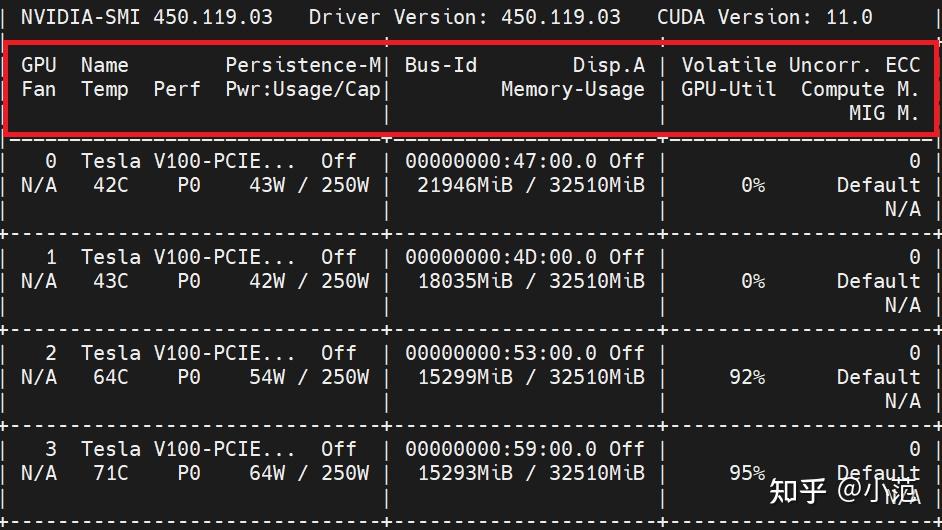Click the Driver Version: 450.119.03 text
The image size is (942, 530).
[464, 17]
